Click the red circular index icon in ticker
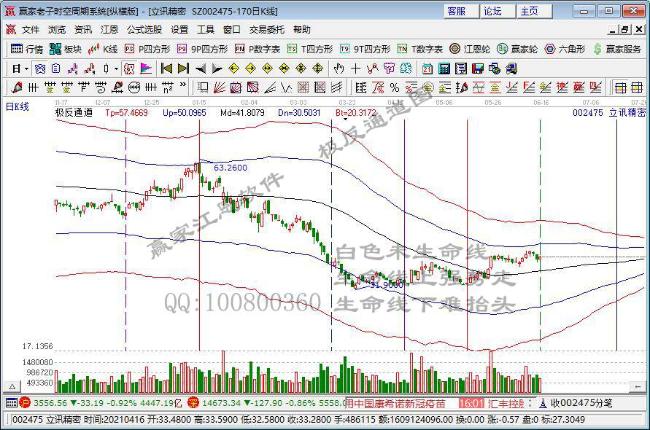Viewport: 650px width, 430px height. coord(25,402)
